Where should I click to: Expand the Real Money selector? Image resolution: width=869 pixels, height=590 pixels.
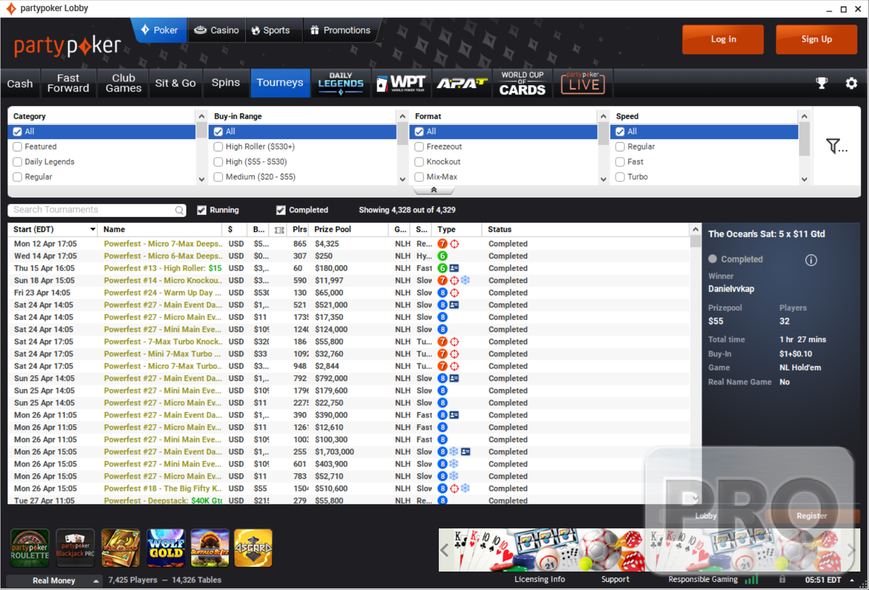(x=54, y=581)
